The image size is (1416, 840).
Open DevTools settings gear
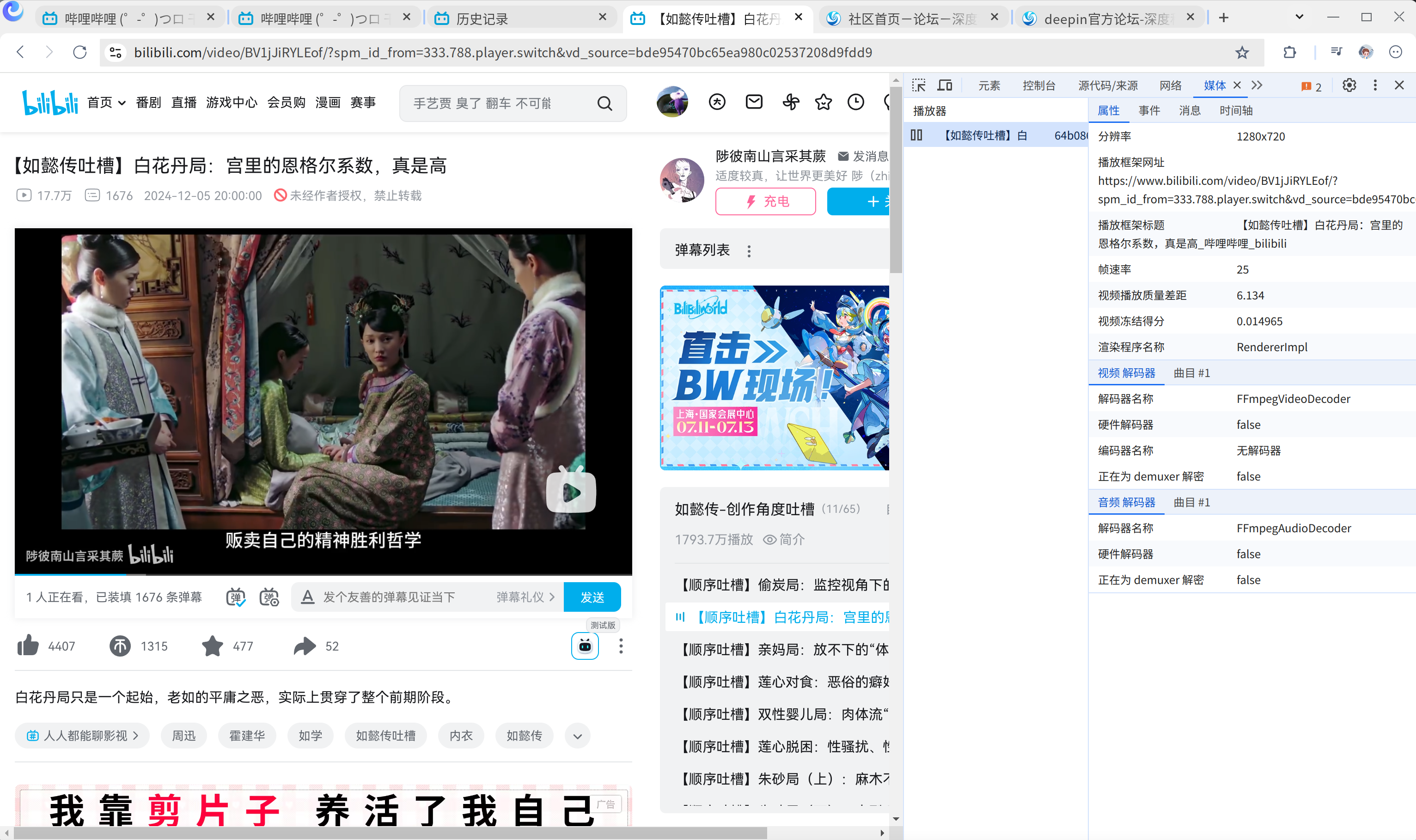[x=1349, y=85]
